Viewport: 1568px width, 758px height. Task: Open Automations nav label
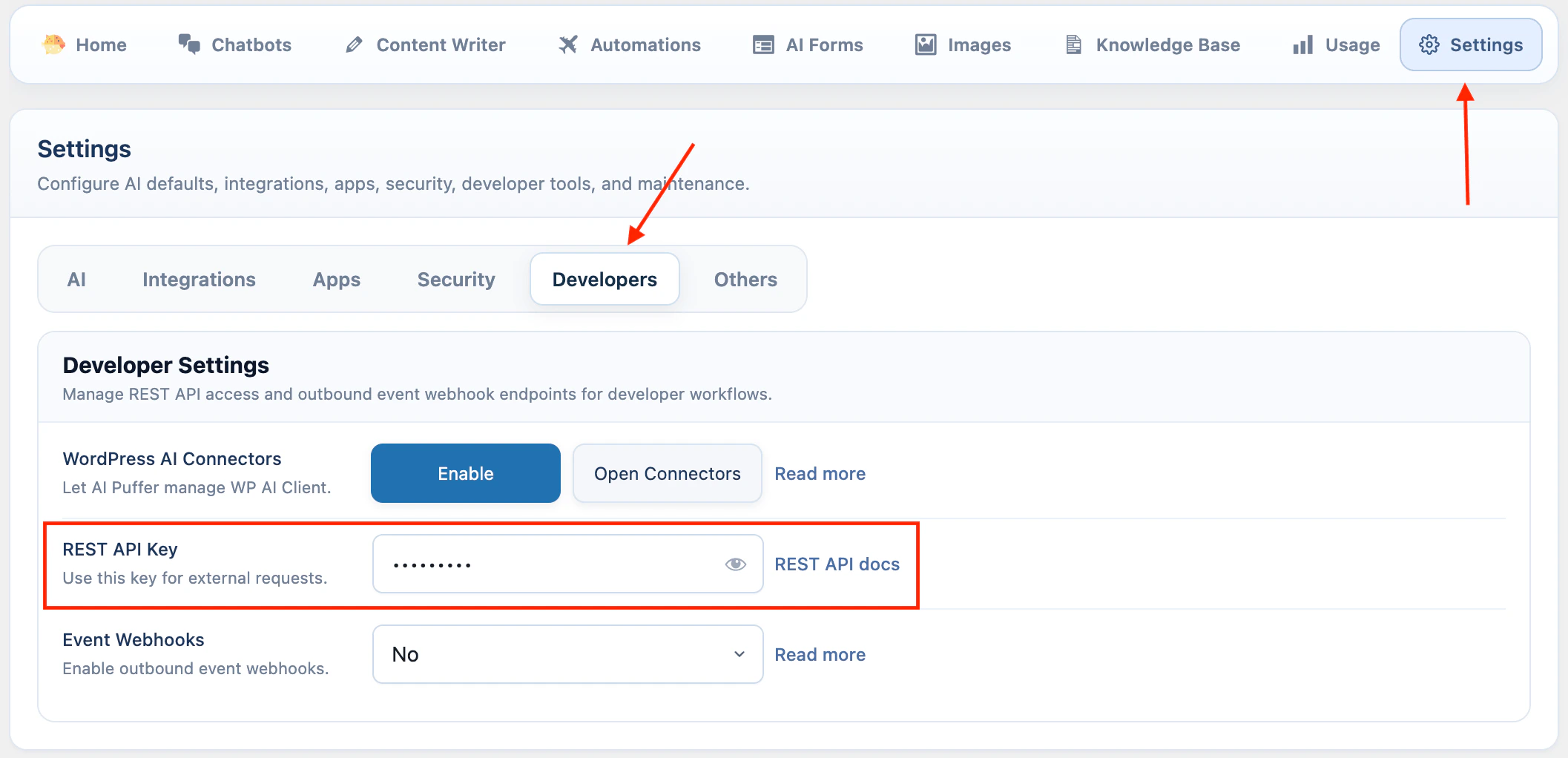point(645,45)
